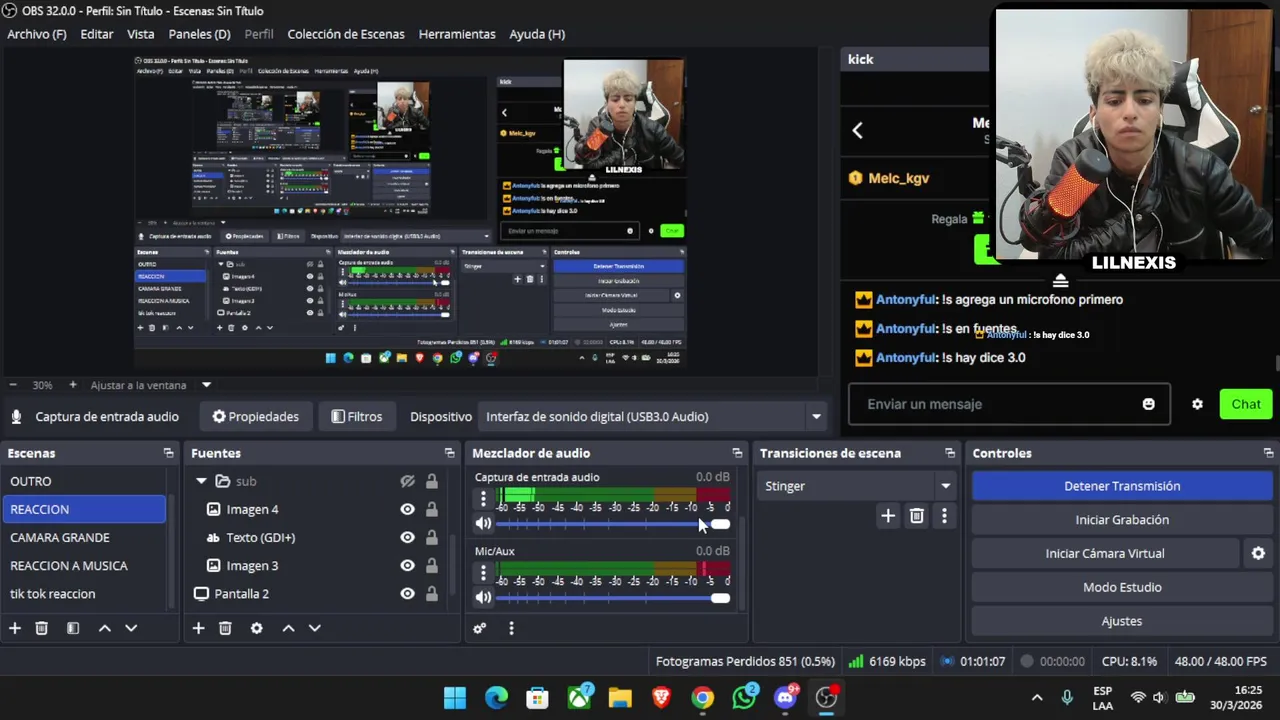
Task: Collapse the sub group in Fuentes
Action: (x=201, y=481)
